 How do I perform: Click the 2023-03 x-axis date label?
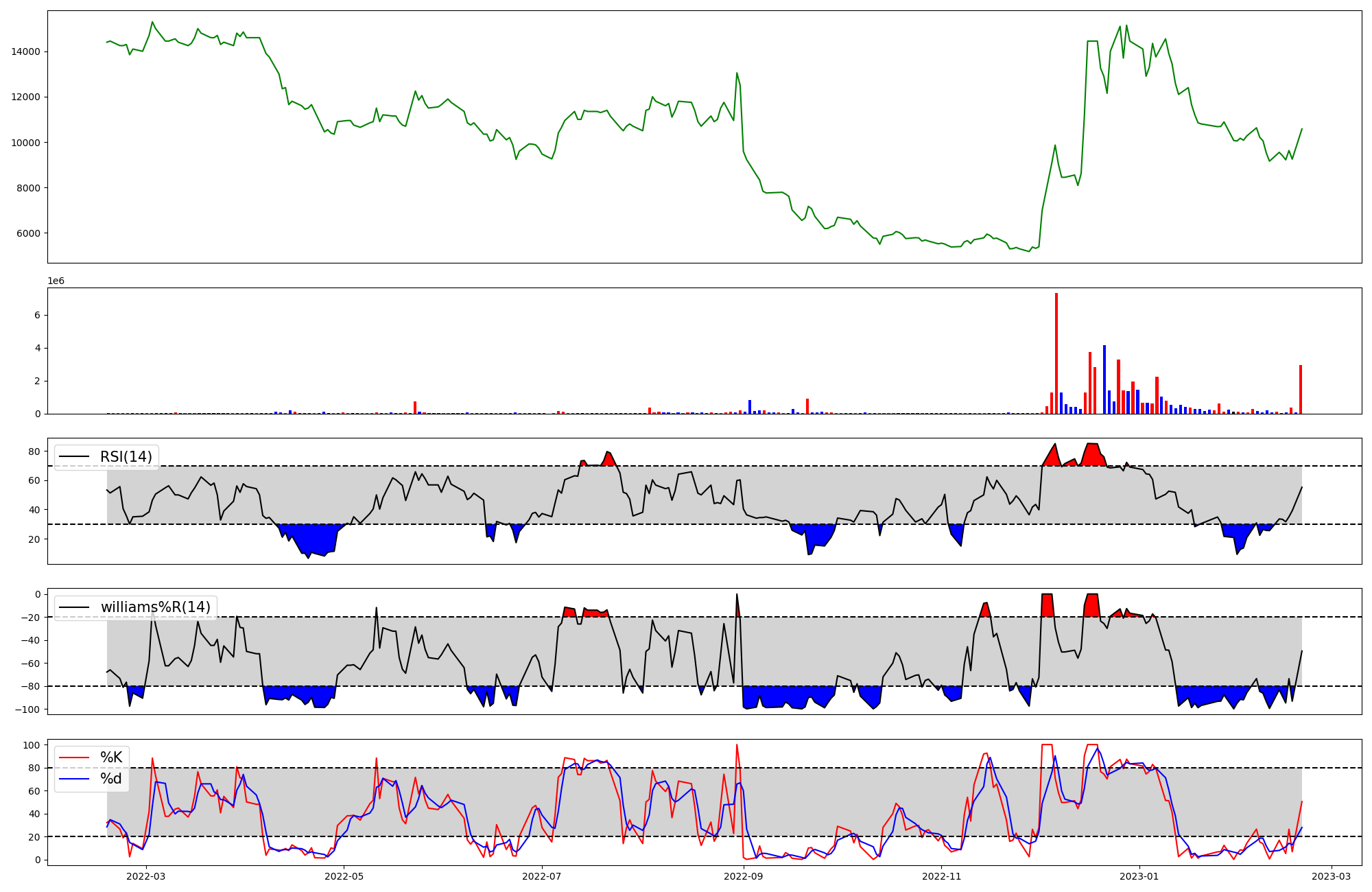pos(1332,876)
